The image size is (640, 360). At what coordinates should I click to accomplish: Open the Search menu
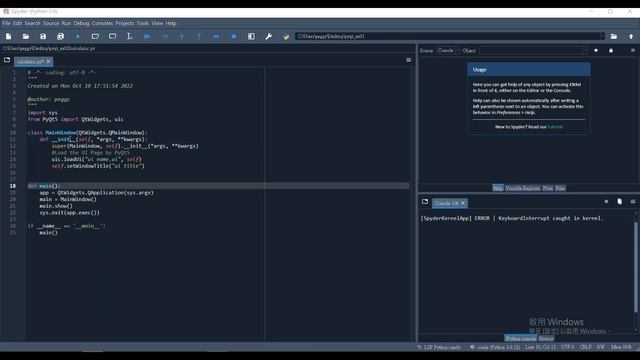[32, 23]
